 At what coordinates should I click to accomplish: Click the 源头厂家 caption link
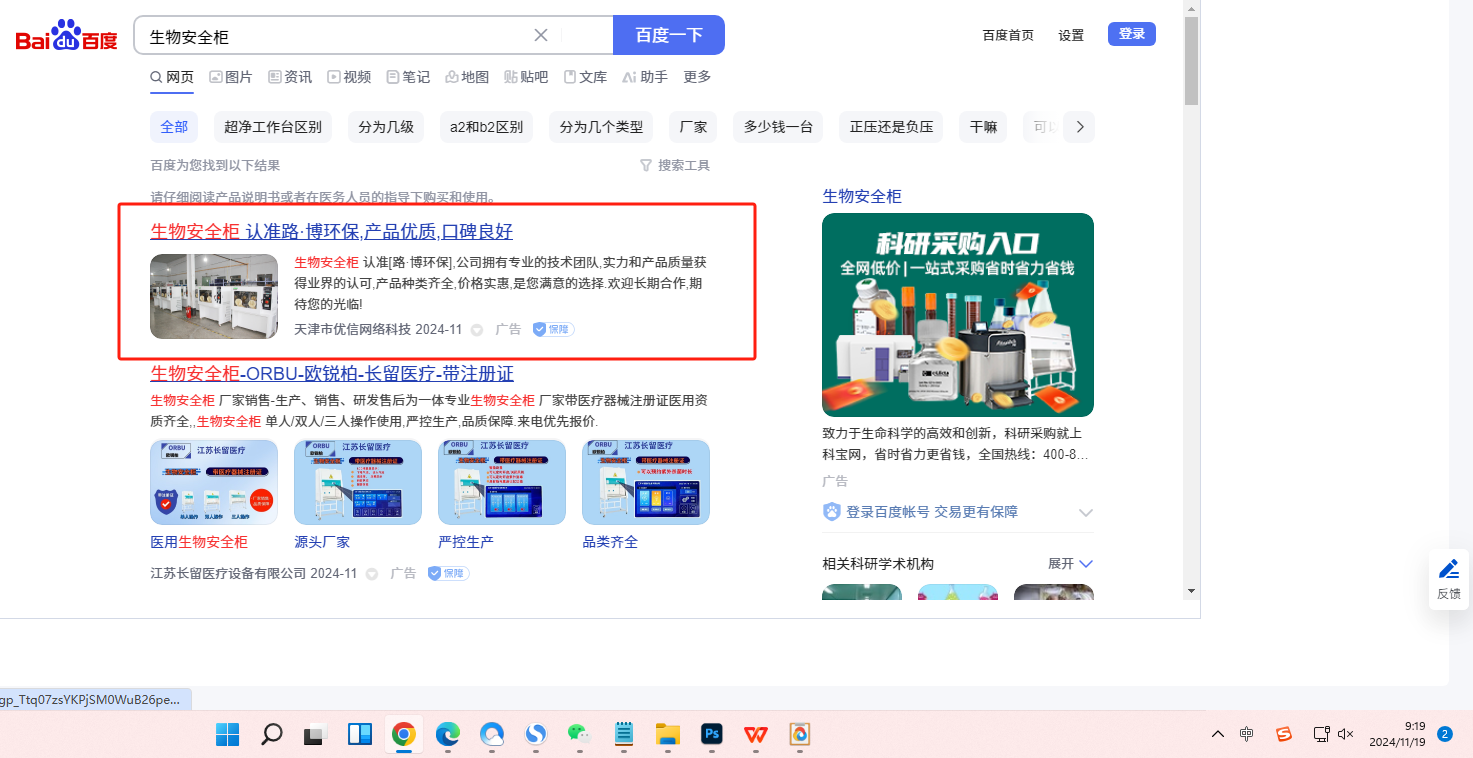tap(322, 542)
